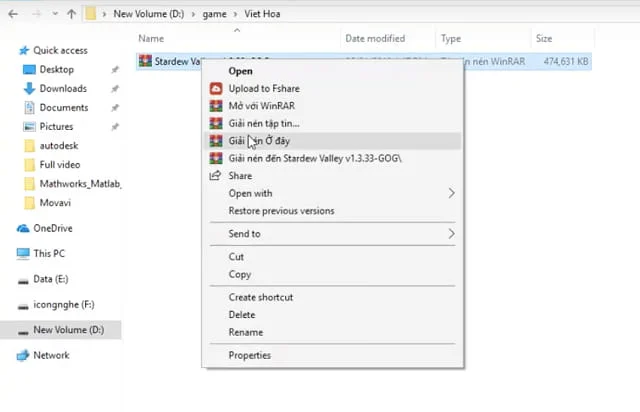This screenshot has width=640, height=412.
Task: Sort files by Name column
Action: pyautogui.click(x=151, y=38)
